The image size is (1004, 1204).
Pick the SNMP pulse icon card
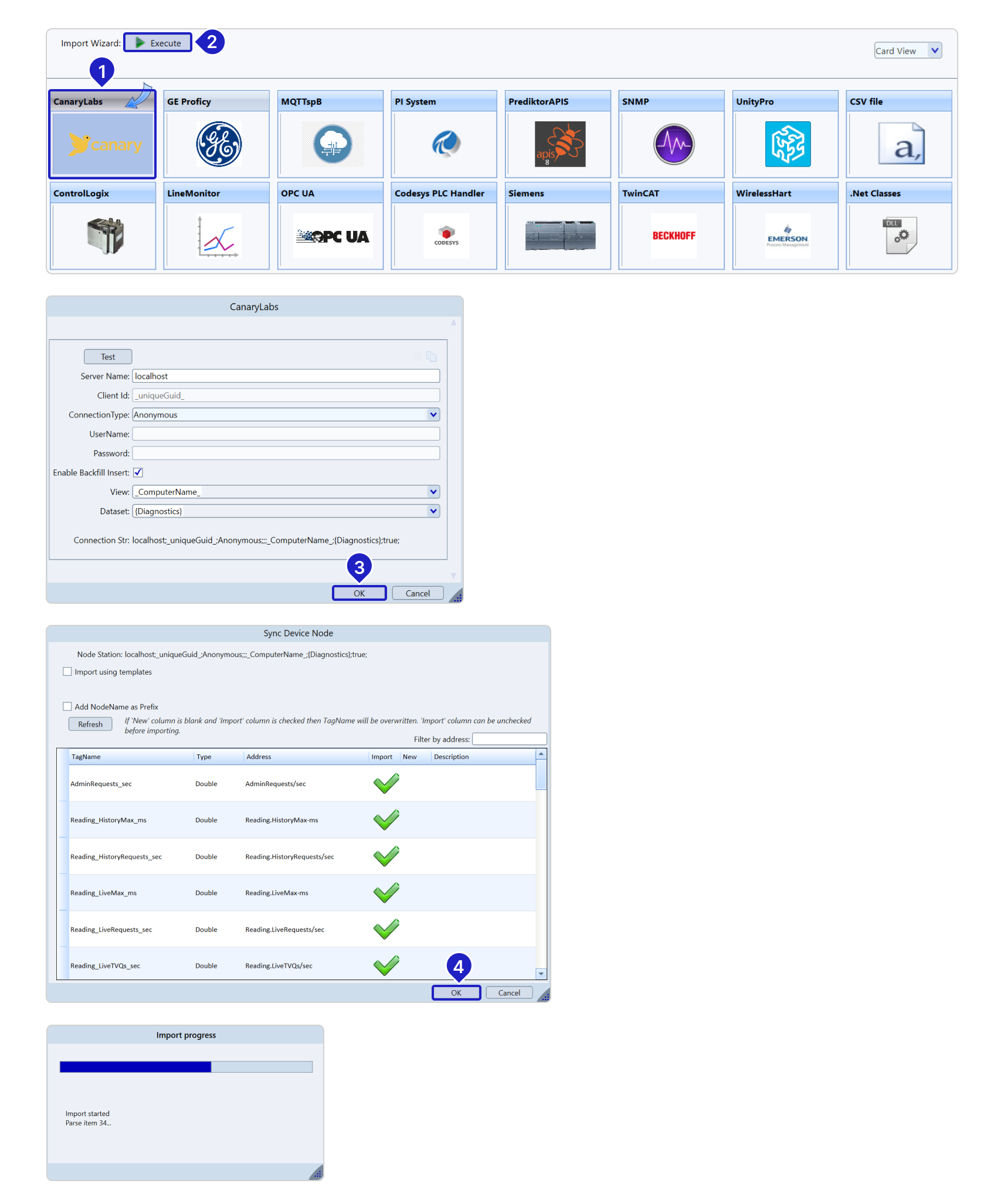(x=673, y=144)
